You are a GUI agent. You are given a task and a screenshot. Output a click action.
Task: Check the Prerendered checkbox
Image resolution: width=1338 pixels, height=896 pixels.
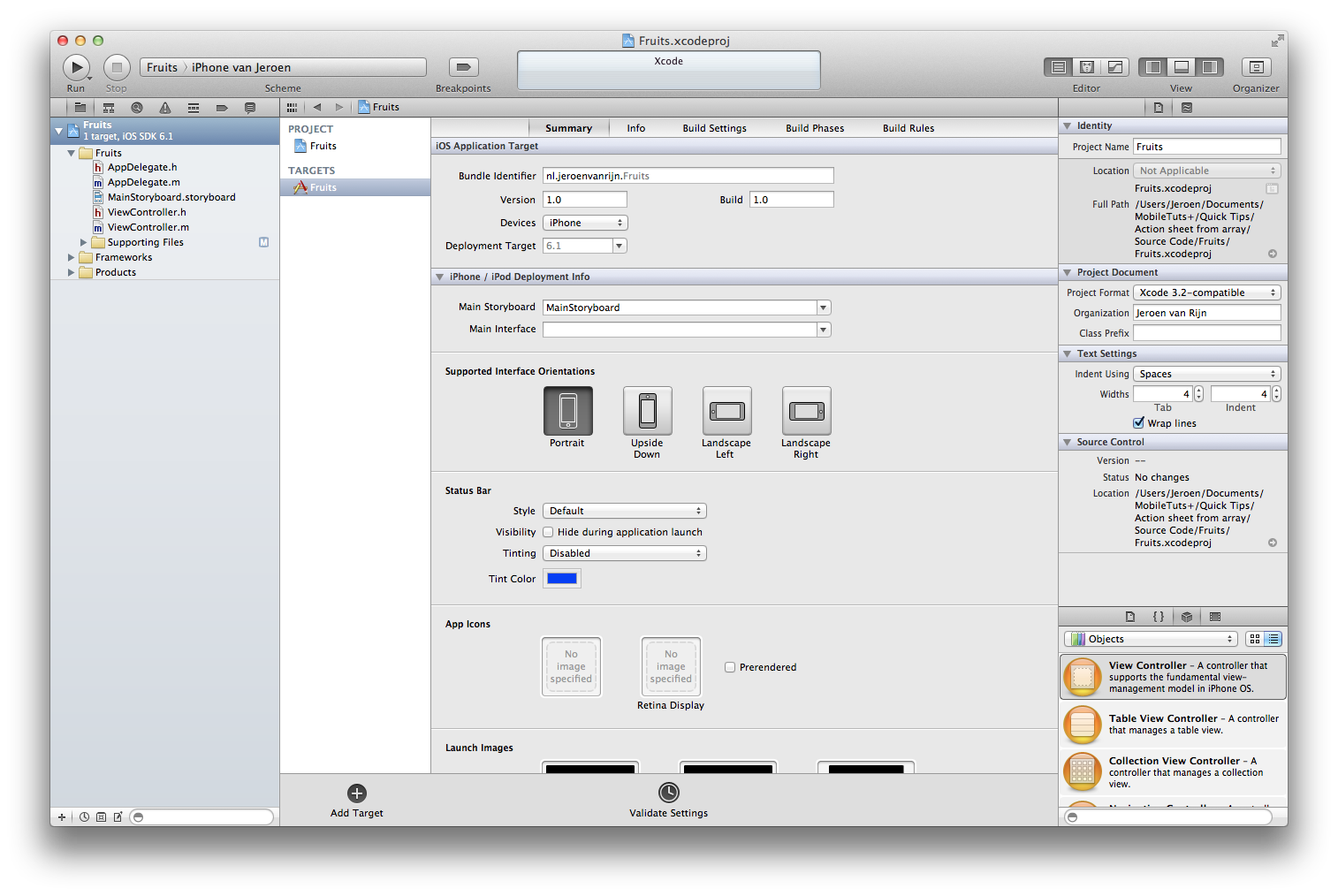point(730,667)
